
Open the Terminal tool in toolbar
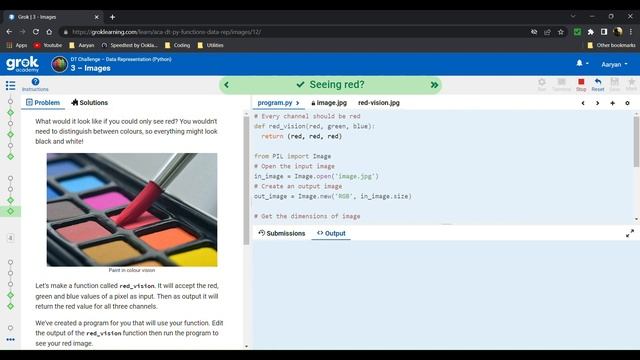pos(562,84)
